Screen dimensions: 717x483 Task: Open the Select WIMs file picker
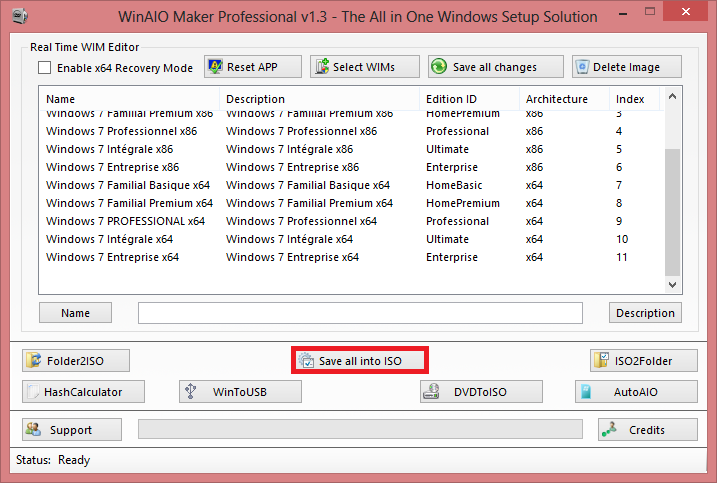pos(364,67)
